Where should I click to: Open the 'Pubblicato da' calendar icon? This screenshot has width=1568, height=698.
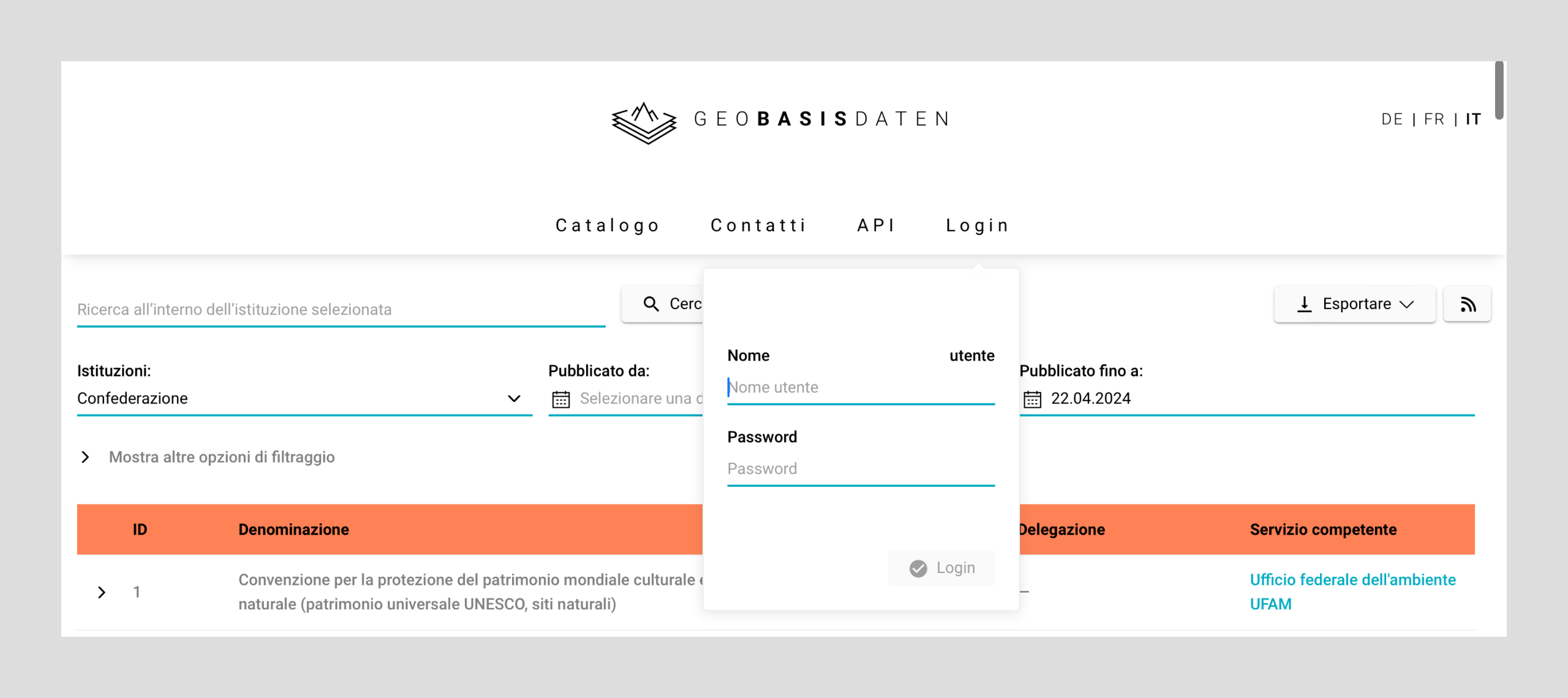561,399
